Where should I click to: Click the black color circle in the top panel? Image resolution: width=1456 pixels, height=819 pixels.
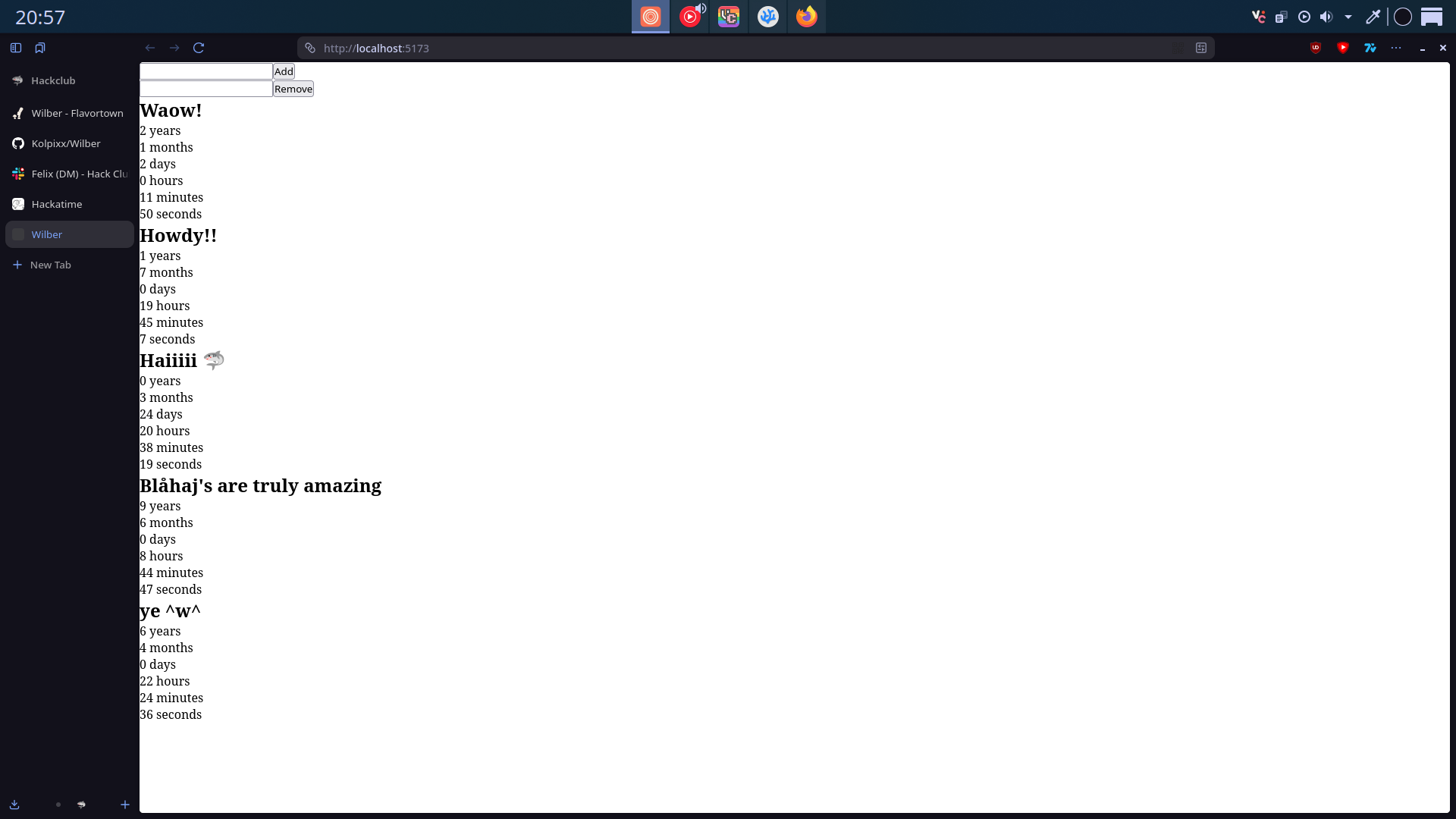click(1403, 17)
